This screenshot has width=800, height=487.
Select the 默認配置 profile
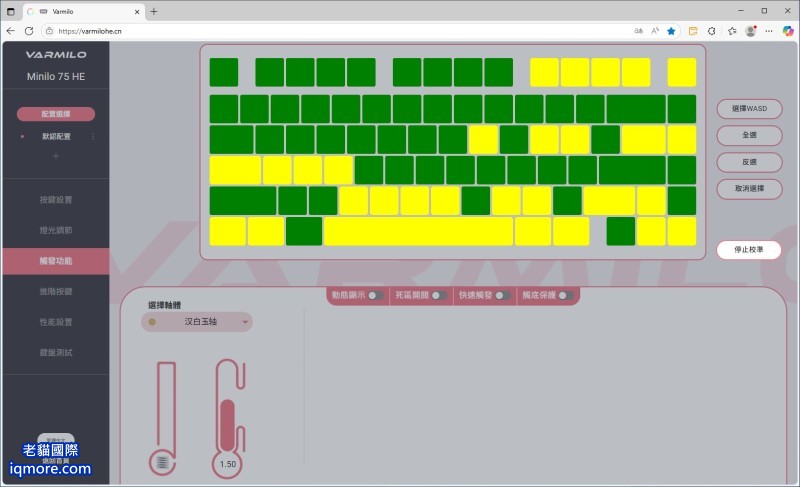click(x=56, y=137)
